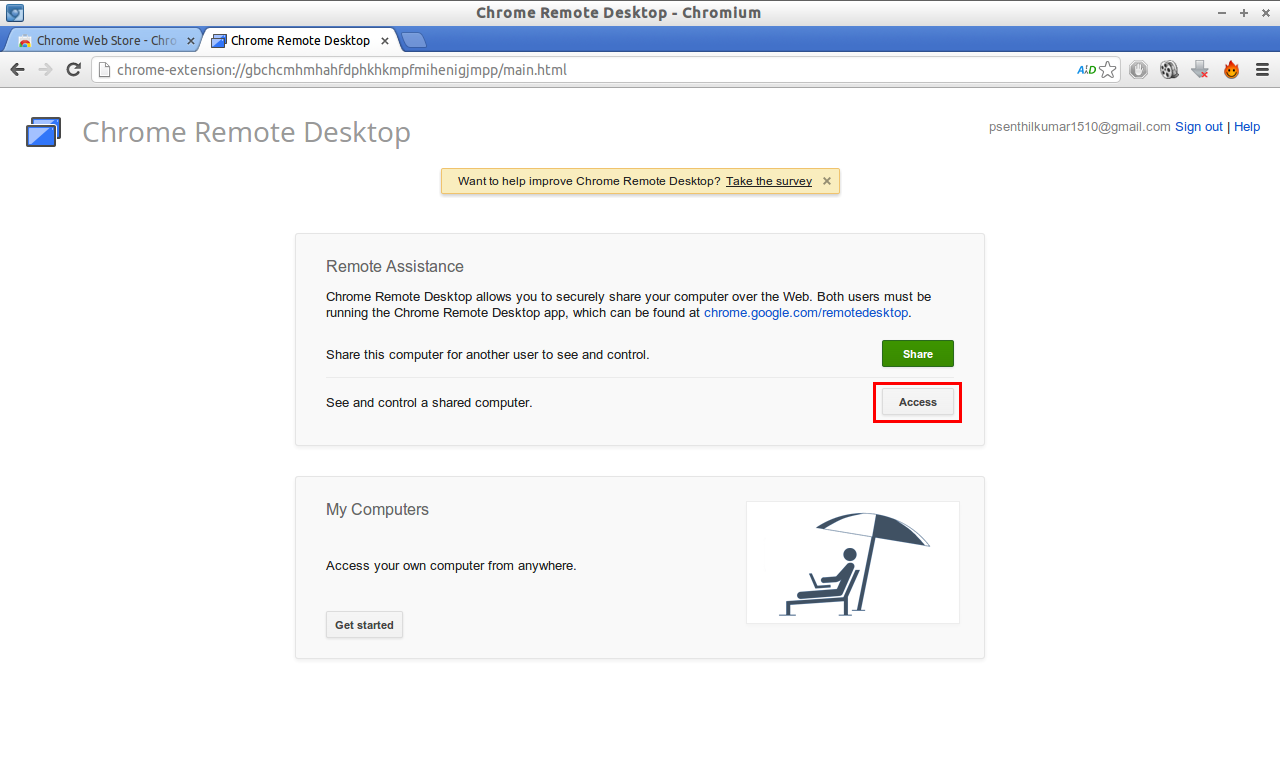Click the forward navigation arrow
Viewport: 1280px width, 774px height.
pyautogui.click(x=45, y=70)
